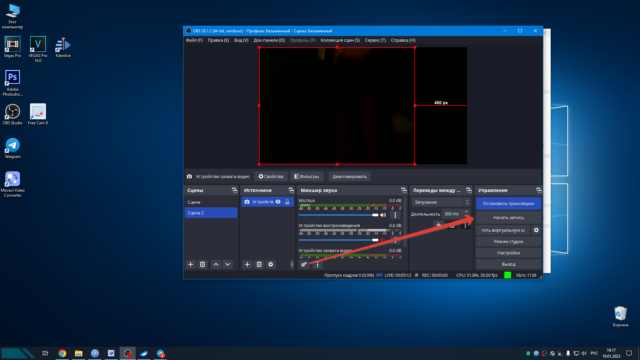Click Остановить трансляцию button
The height and width of the screenshot is (360, 640).
click(x=508, y=203)
